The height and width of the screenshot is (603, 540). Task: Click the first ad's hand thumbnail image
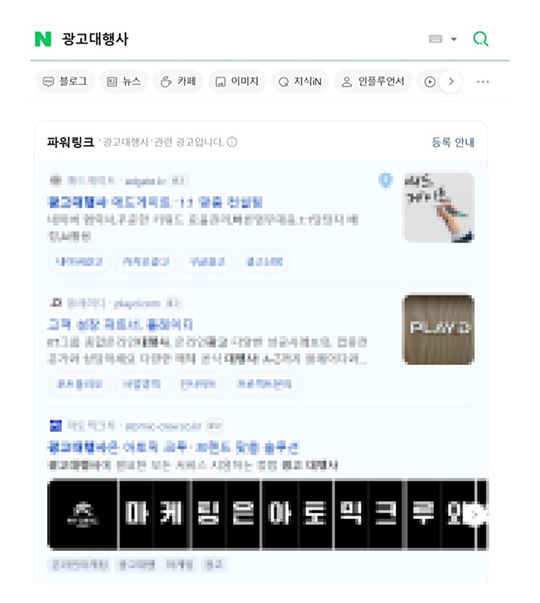pos(438,207)
